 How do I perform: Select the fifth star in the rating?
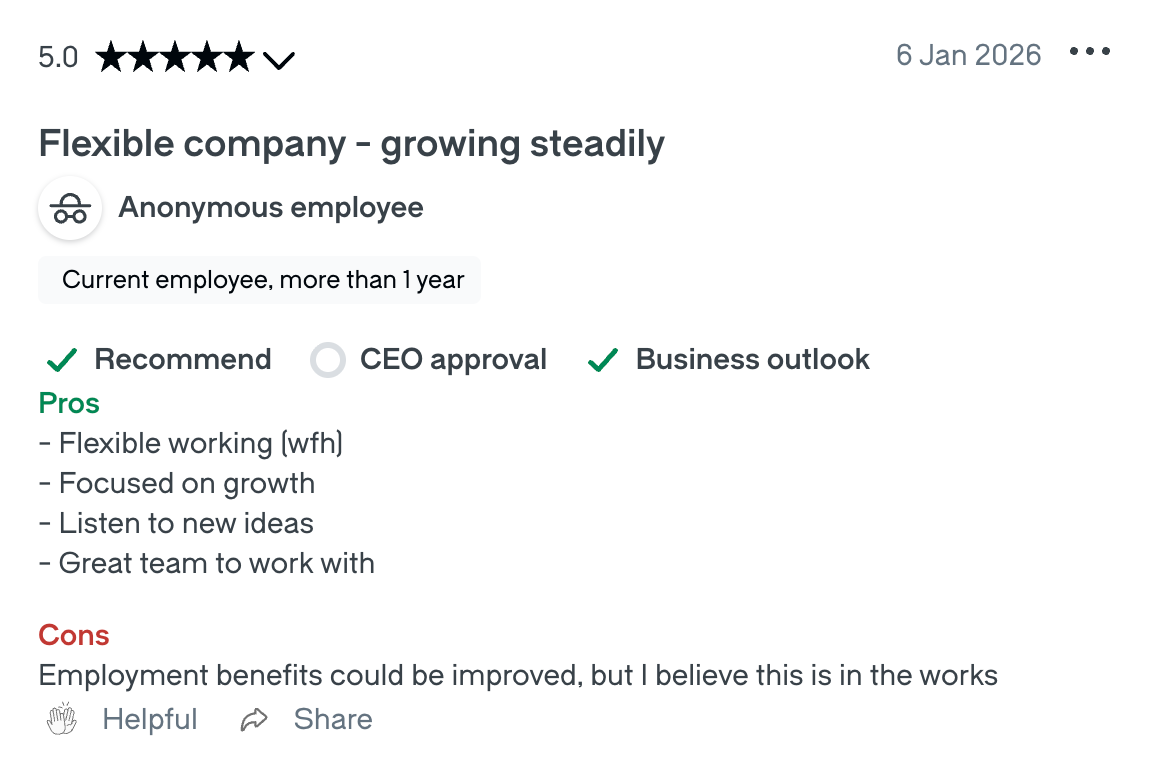click(237, 57)
